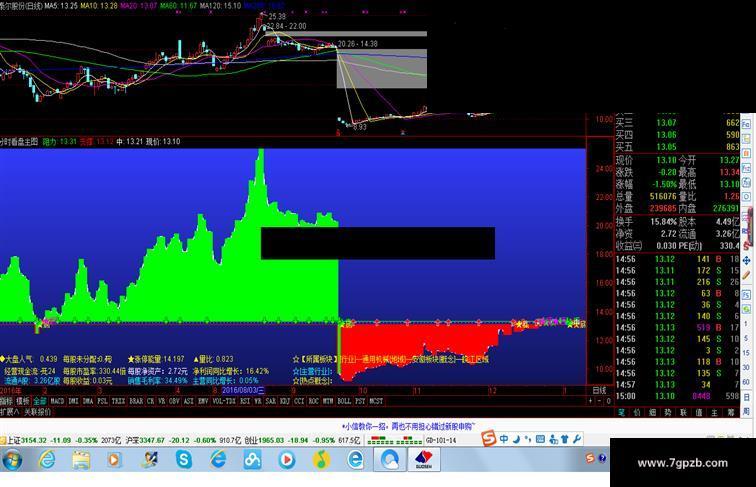
Task: Switch to the 价 price tab
Action: (x=636, y=413)
